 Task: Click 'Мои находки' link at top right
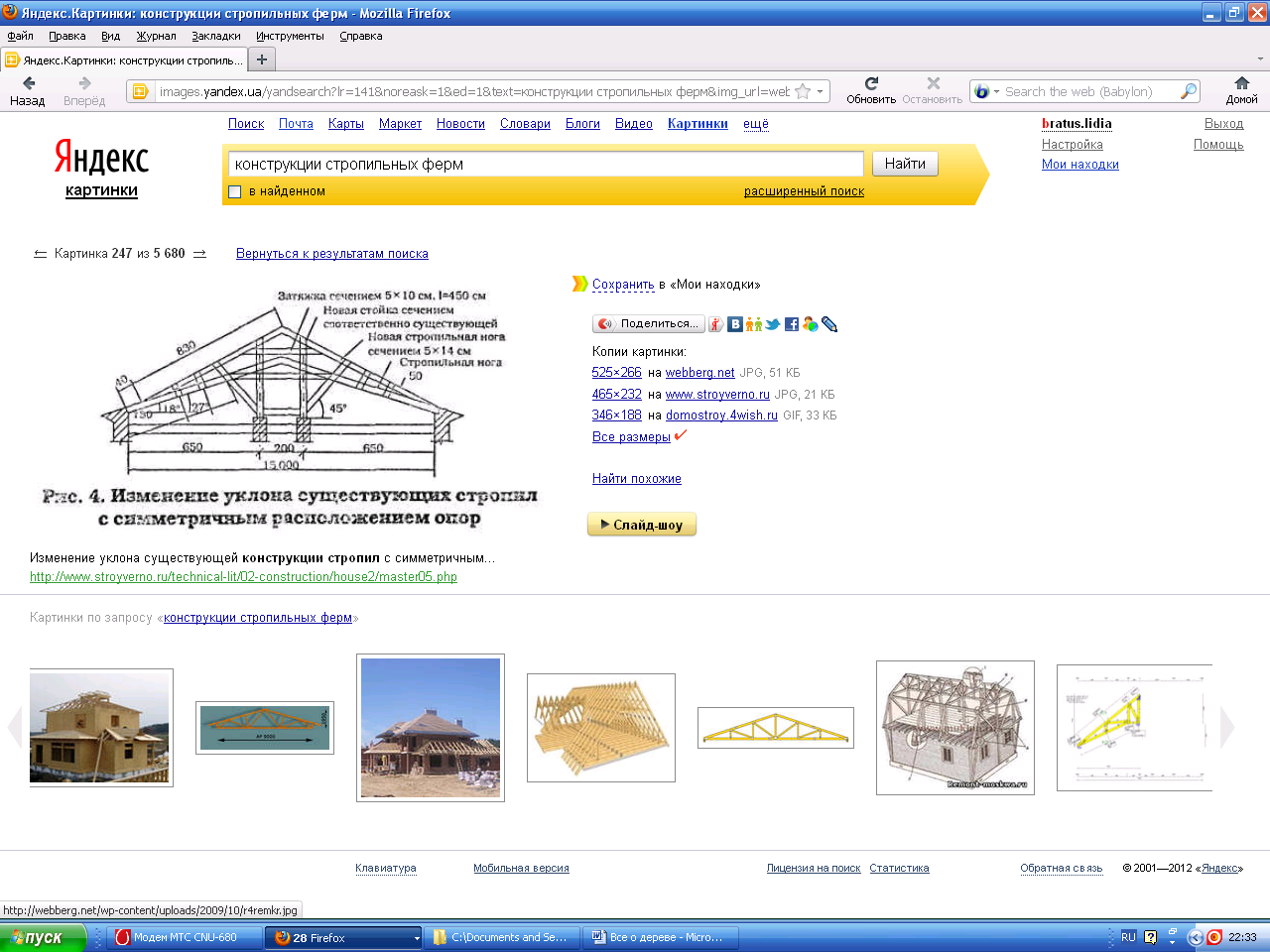tap(1080, 165)
